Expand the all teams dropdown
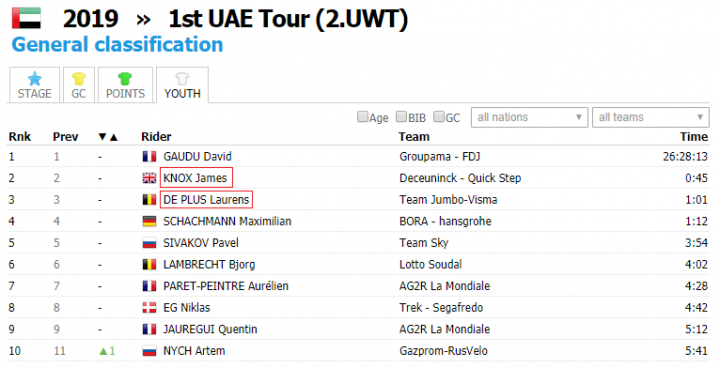The width and height of the screenshot is (720, 368). coord(651,117)
